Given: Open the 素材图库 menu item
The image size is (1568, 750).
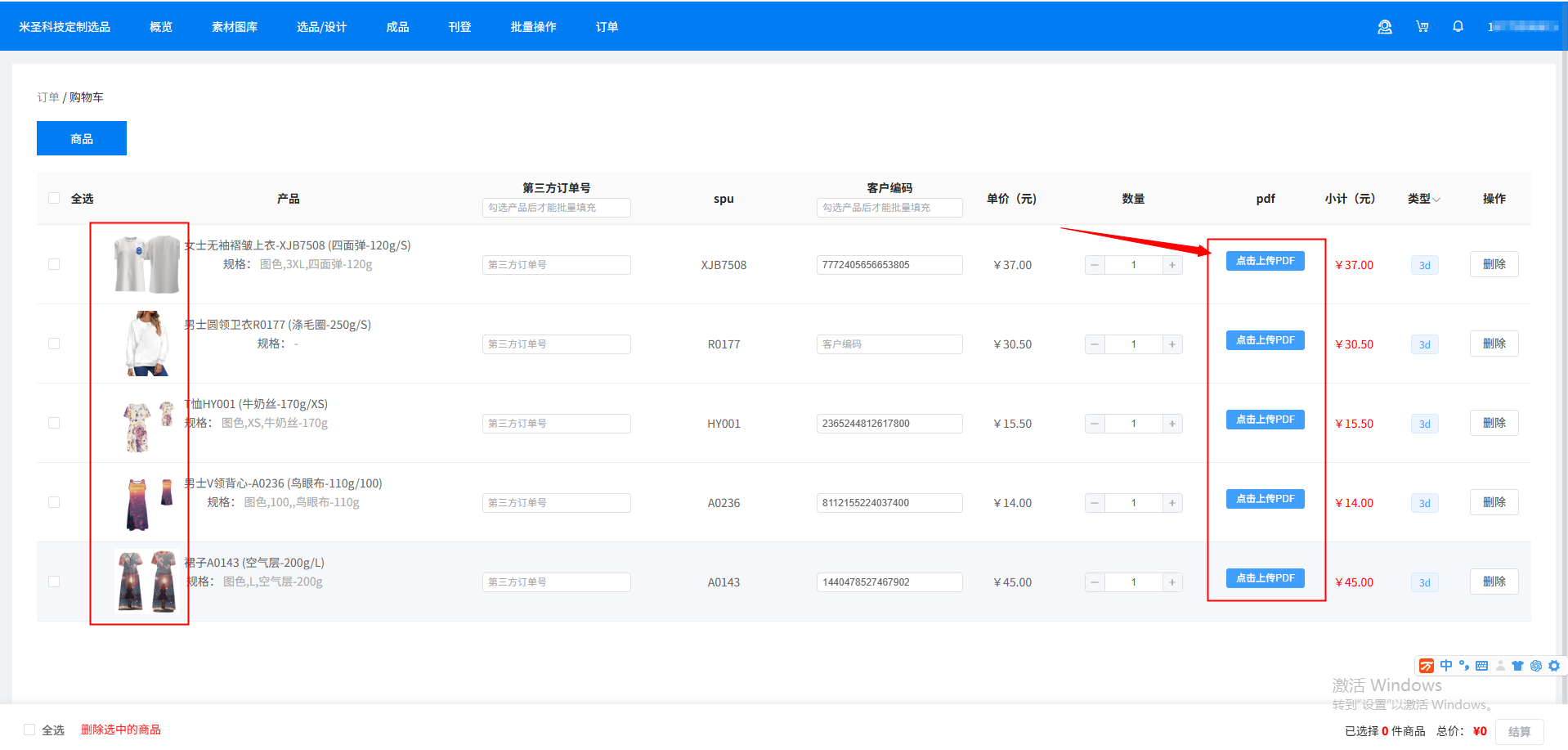Looking at the screenshot, I should 234,27.
